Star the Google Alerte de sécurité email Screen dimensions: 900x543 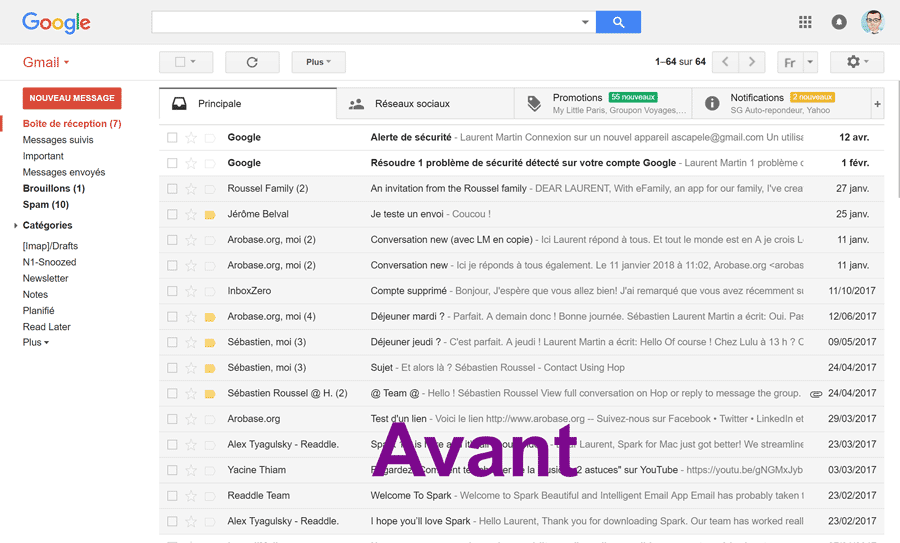191,138
